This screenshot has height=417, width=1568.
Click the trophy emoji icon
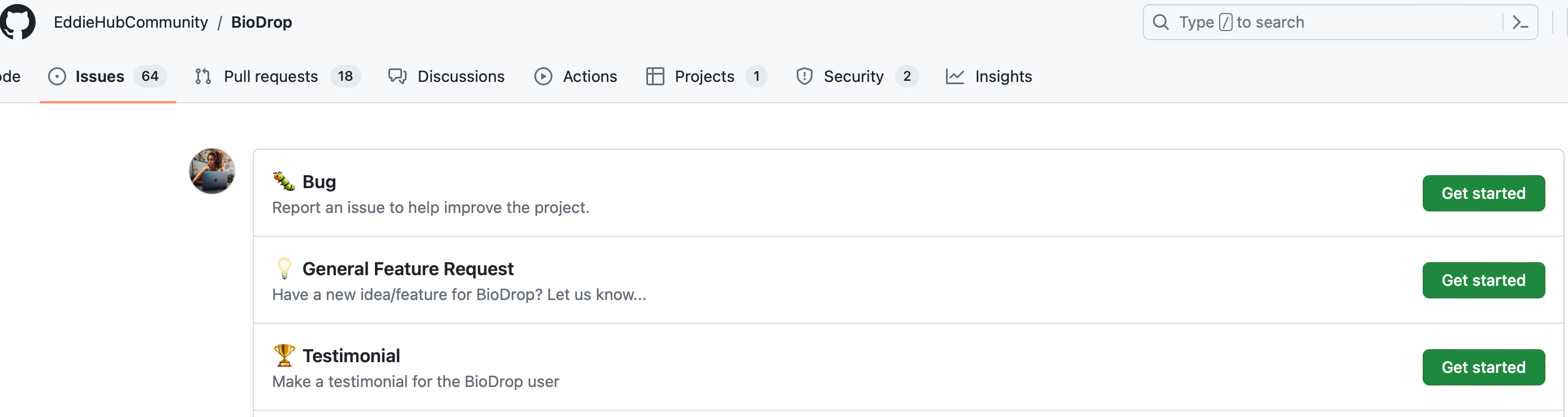pos(284,355)
